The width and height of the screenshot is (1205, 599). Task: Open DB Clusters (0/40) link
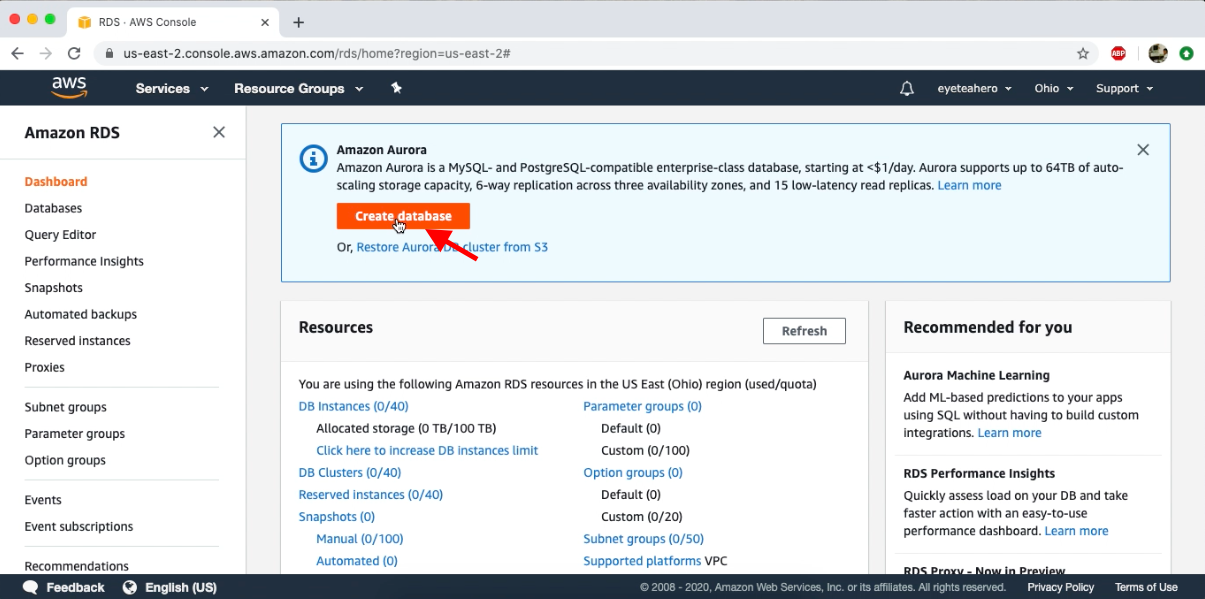350,472
